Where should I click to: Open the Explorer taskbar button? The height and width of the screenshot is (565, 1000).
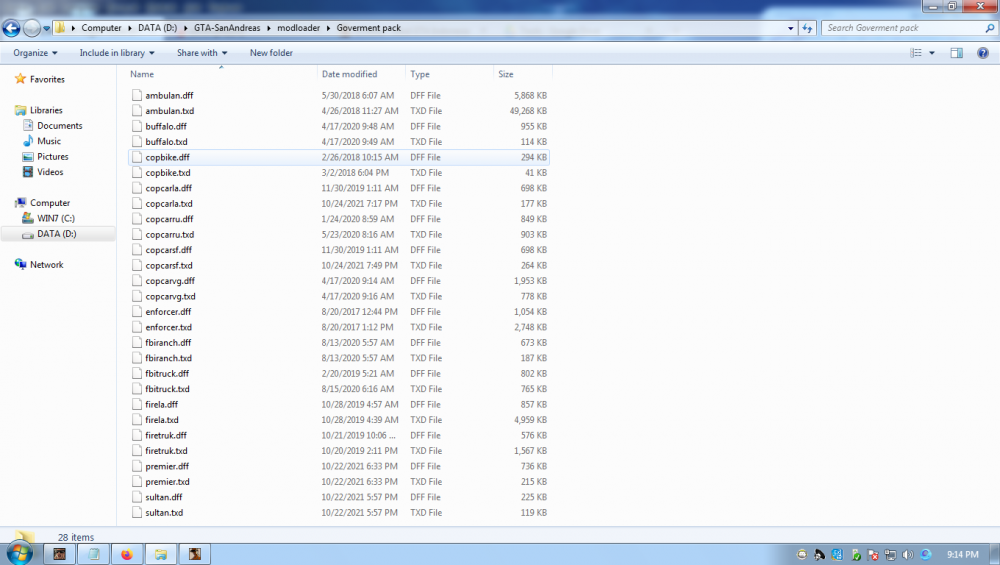161,554
